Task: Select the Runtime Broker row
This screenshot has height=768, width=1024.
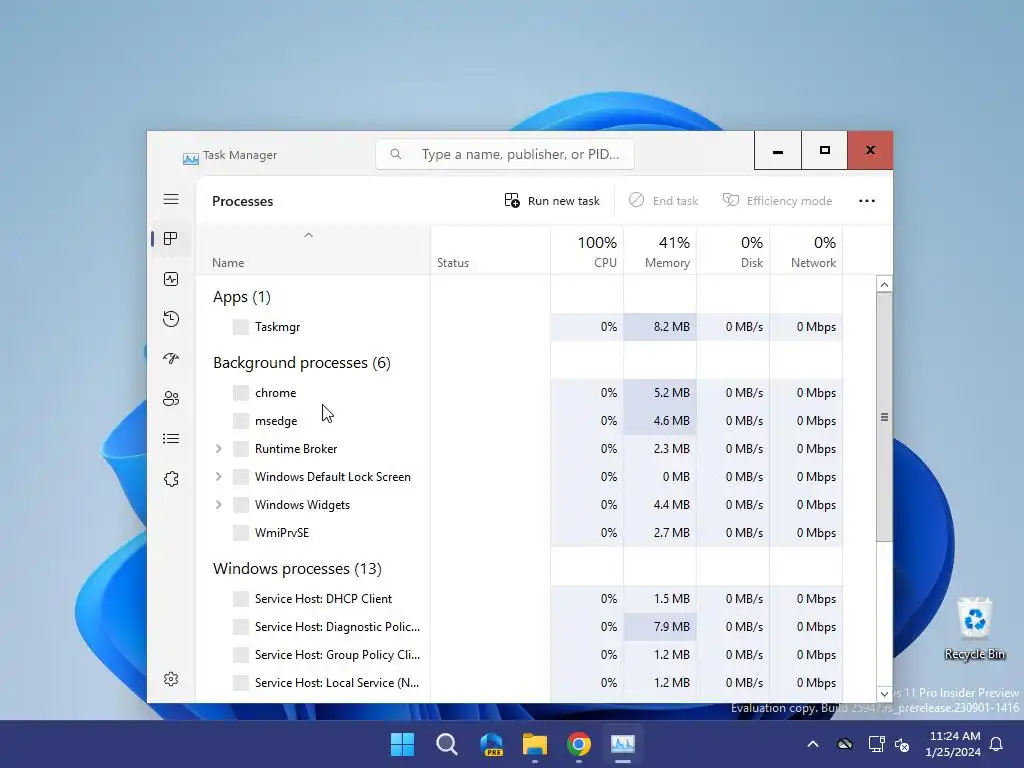Action: 519,449
